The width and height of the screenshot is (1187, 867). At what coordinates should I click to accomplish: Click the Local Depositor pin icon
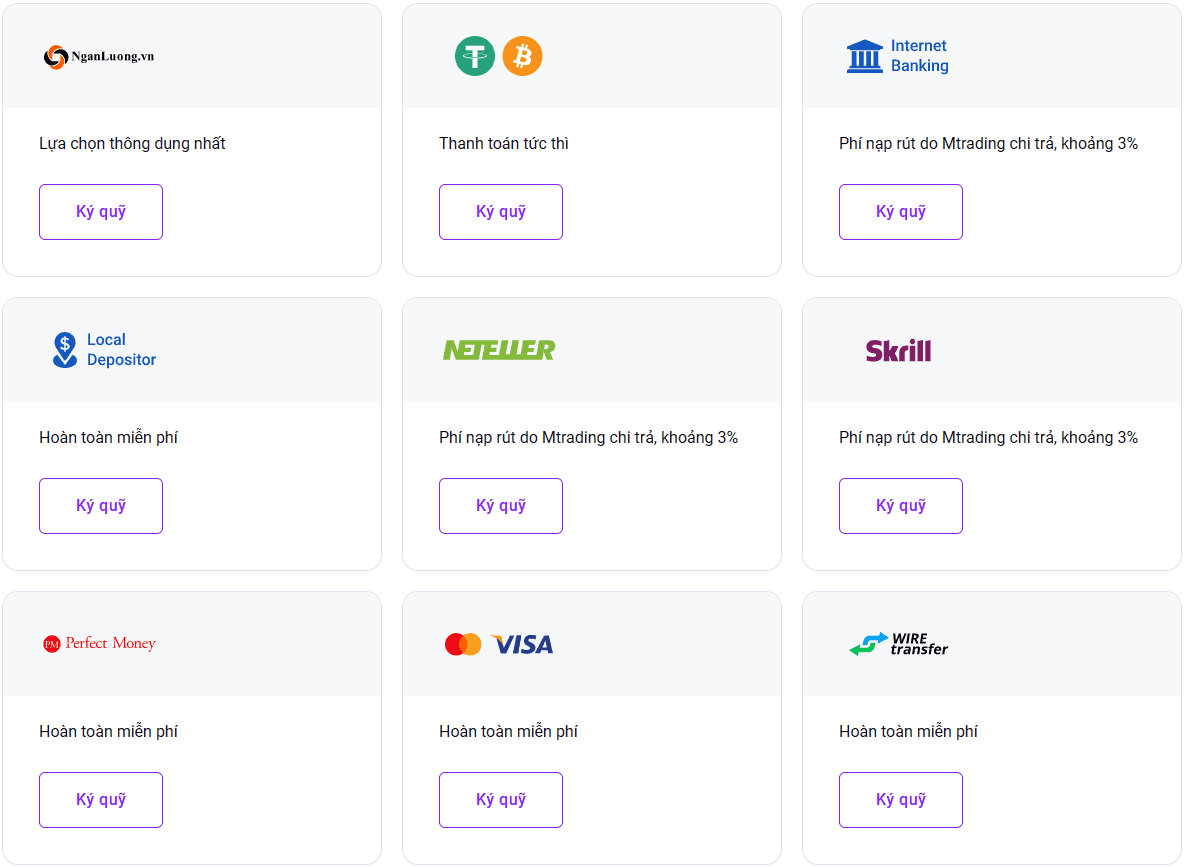[x=65, y=350]
